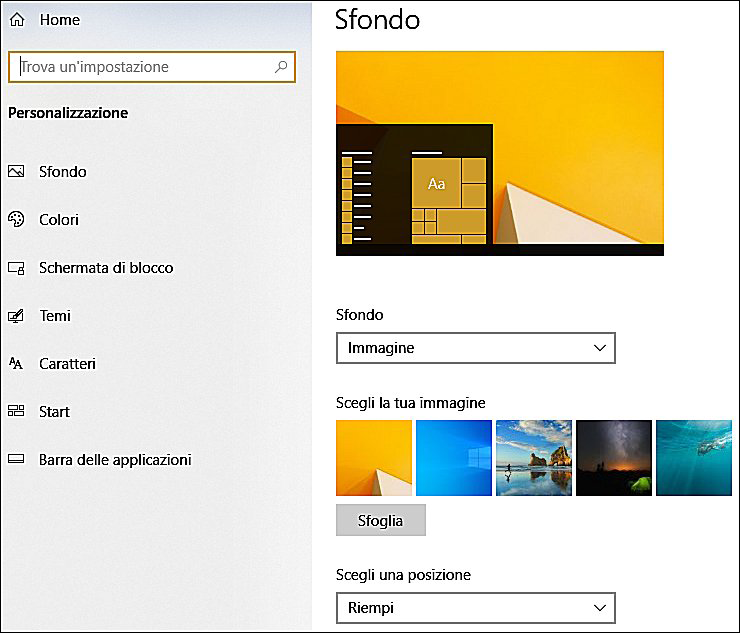This screenshot has height=633, width=740.
Task: Select the Start icon in the sidebar
Action: [16, 412]
